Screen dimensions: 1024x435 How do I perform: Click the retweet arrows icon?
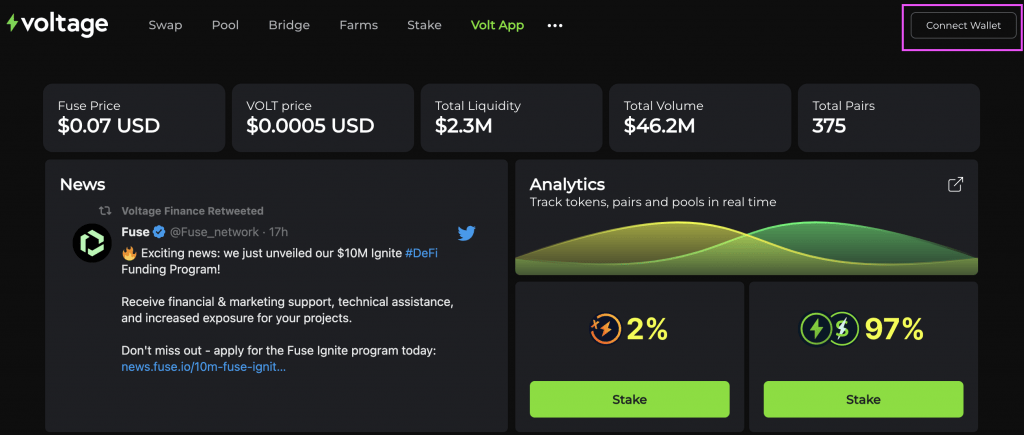coord(104,211)
